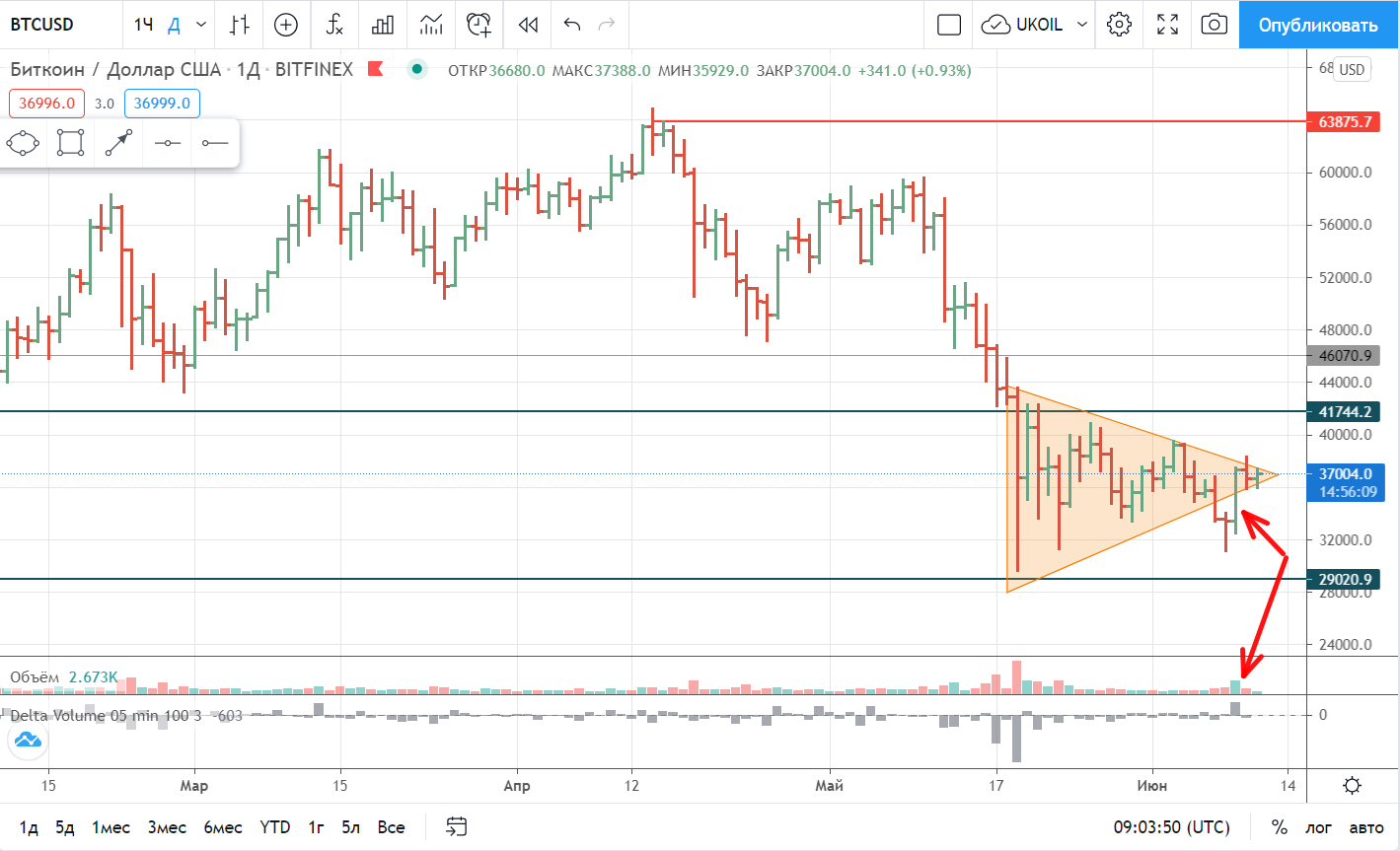This screenshot has width=1400, height=851.
Task: Select the Все date range
Action: pyautogui.click(x=391, y=827)
